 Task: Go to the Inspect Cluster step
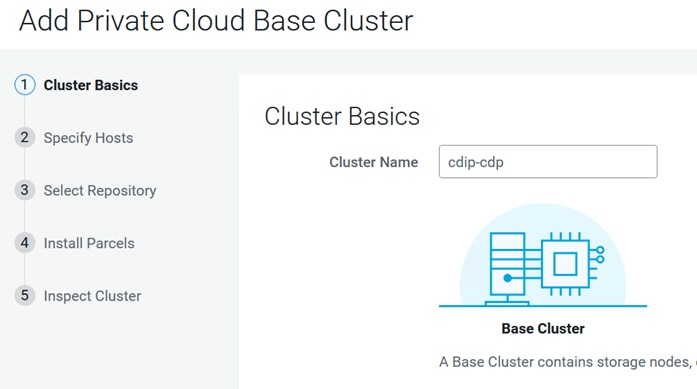[92, 296]
